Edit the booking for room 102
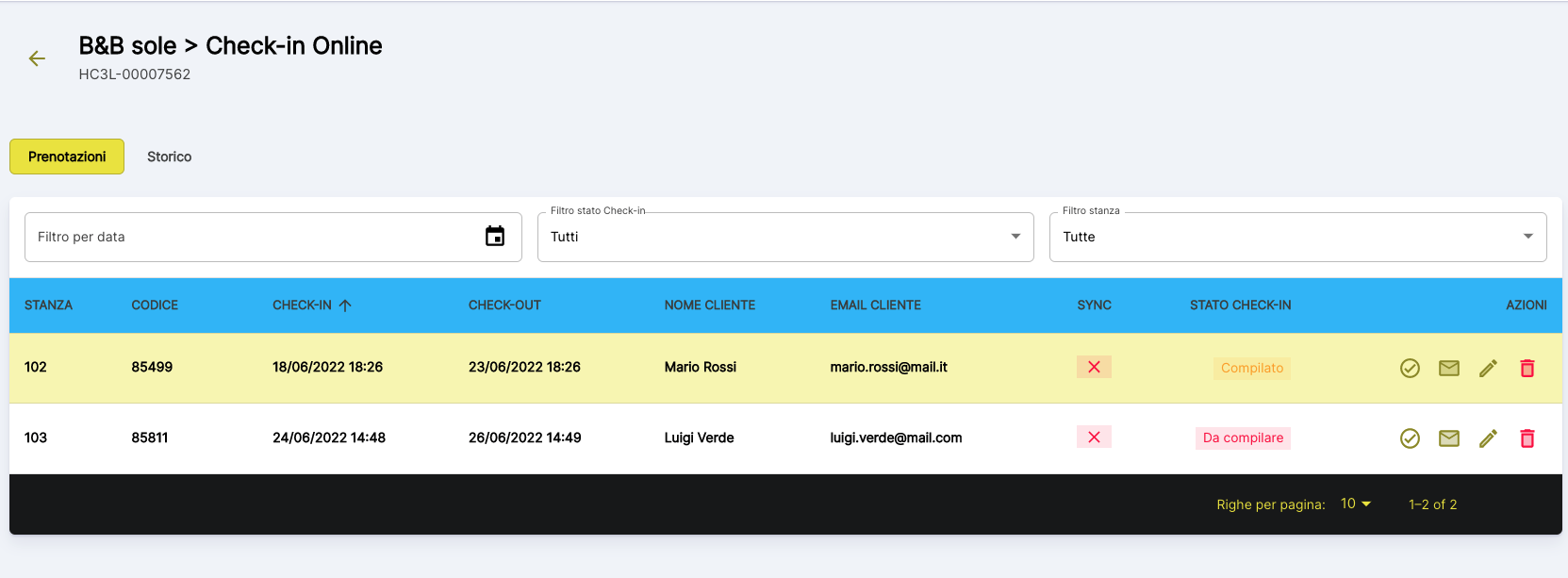The width and height of the screenshot is (1568, 578). click(x=1488, y=368)
